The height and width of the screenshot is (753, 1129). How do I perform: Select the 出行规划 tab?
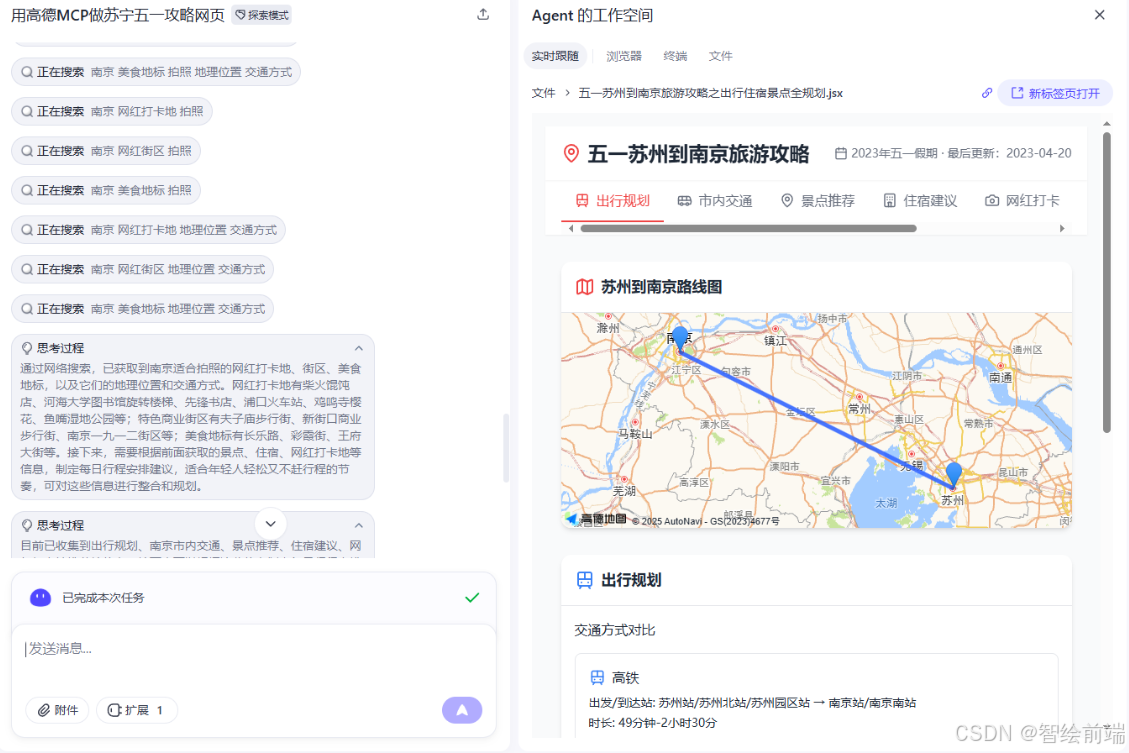click(613, 201)
